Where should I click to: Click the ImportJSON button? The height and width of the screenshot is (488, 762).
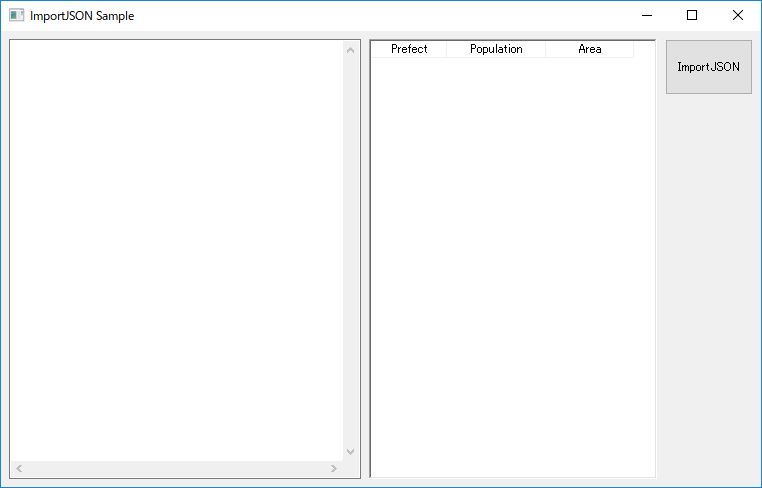point(708,67)
